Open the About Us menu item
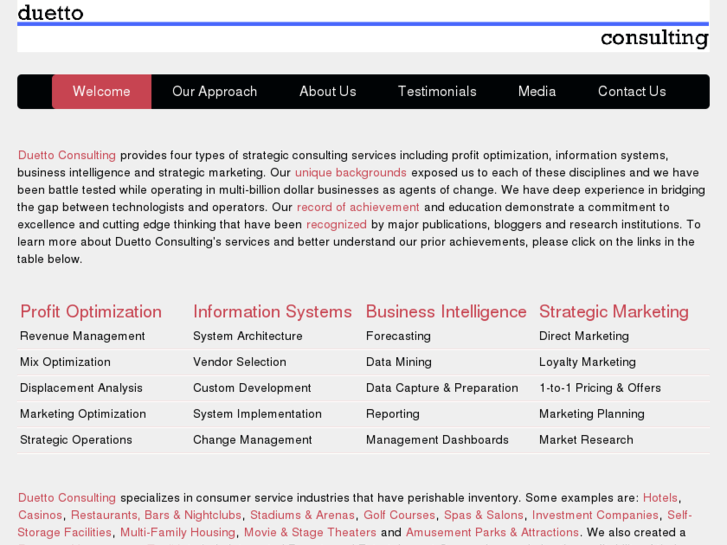 [x=328, y=91]
